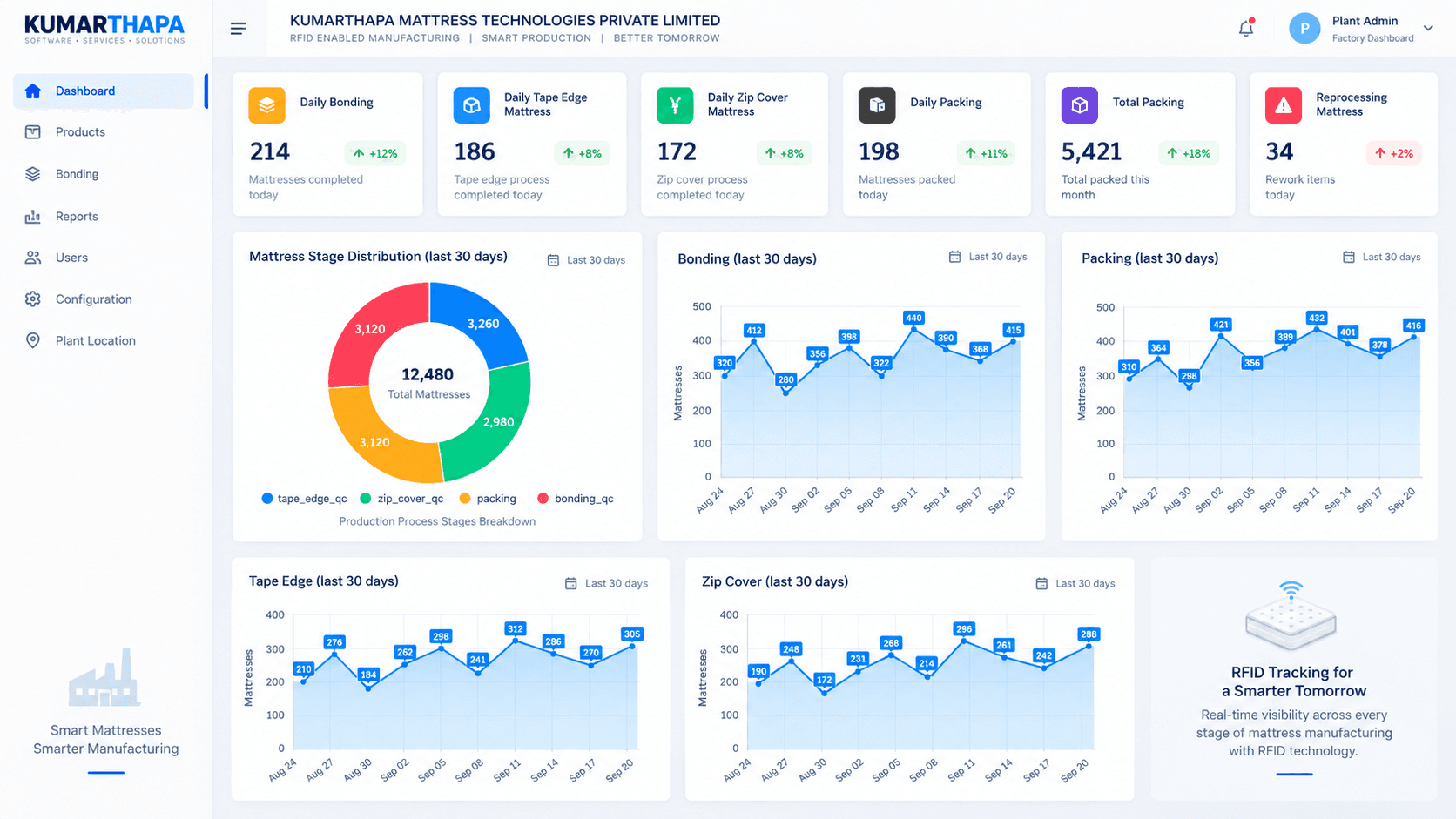Open the Dashboard menu item
This screenshot has width=1456, height=819.
point(104,91)
